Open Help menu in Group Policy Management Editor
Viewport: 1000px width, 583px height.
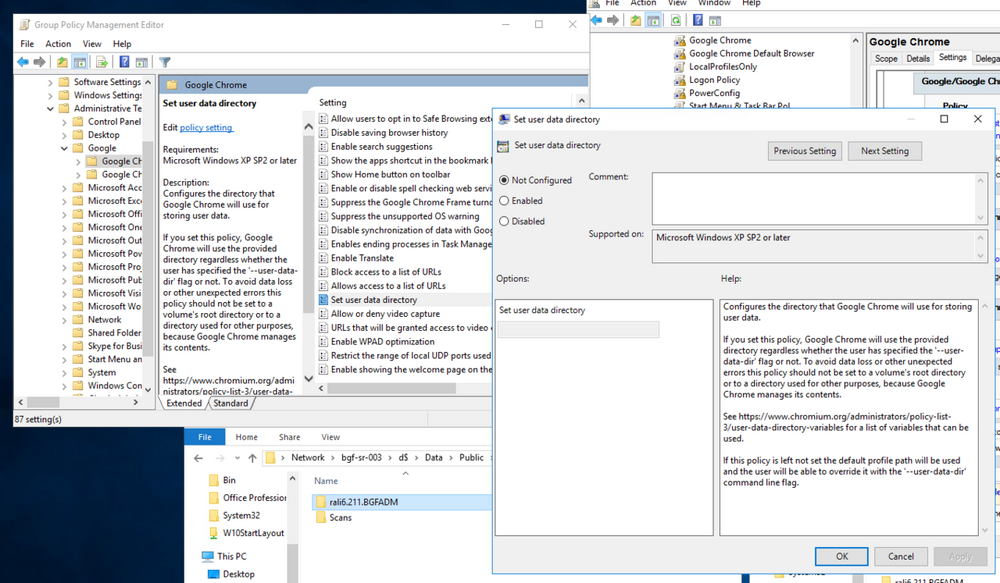[x=122, y=43]
